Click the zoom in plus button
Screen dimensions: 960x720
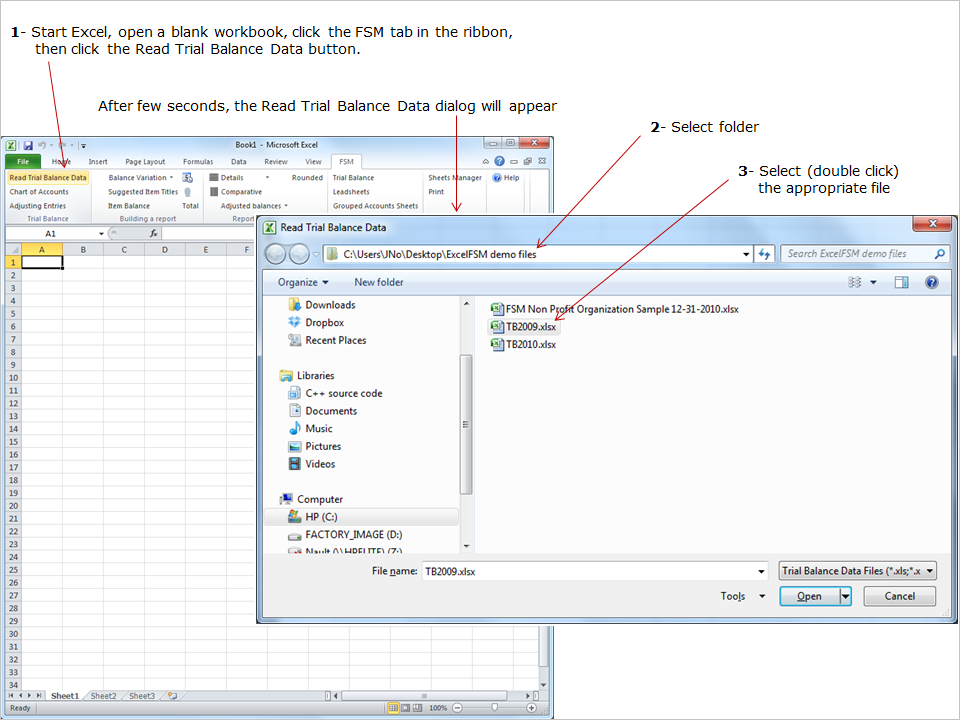[x=531, y=708]
